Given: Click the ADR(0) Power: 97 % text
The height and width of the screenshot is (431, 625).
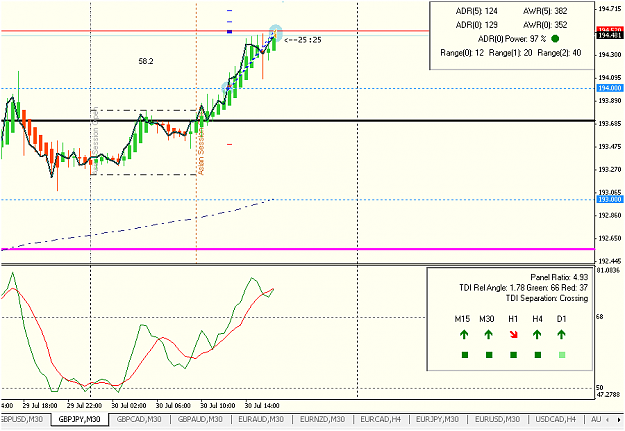Looking at the screenshot, I should pos(512,39).
